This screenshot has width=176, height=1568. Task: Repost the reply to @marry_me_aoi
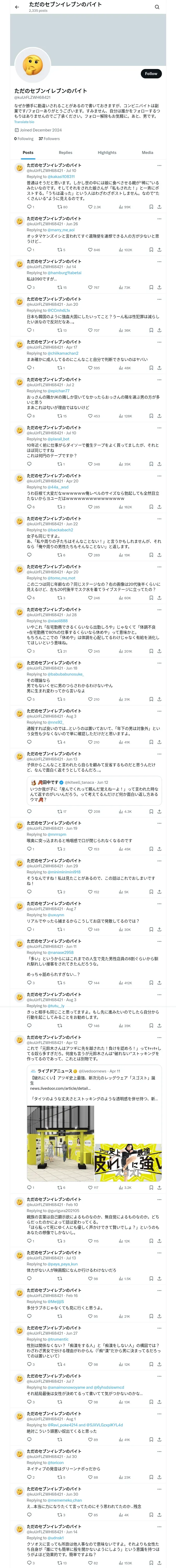[59, 250]
